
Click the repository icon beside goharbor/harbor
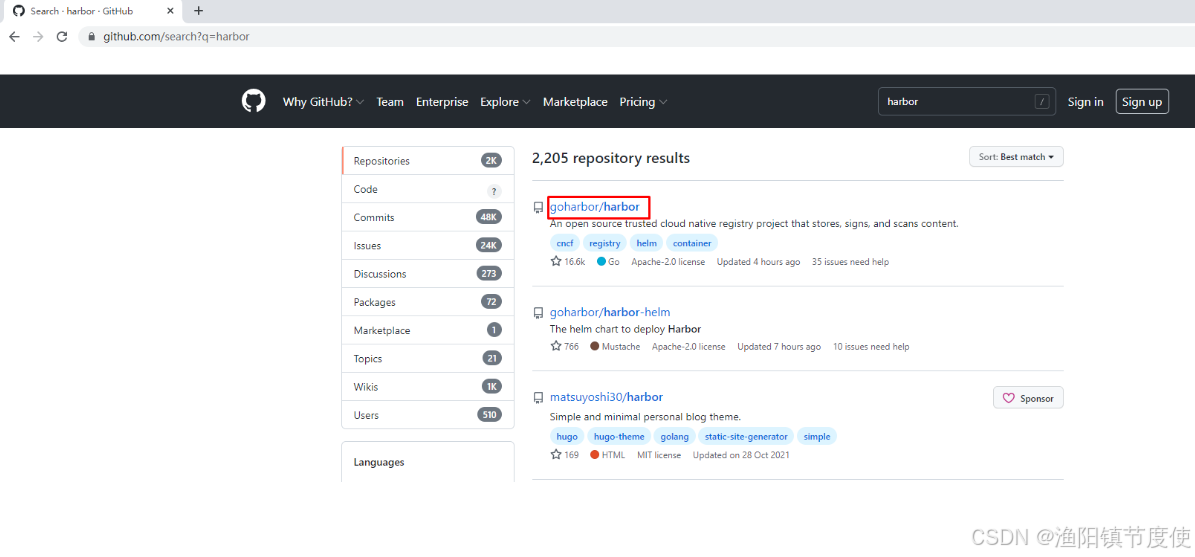click(x=538, y=207)
